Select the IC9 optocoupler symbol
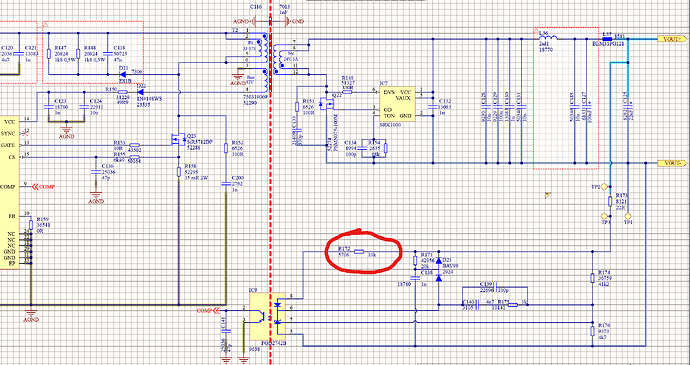The width and height of the screenshot is (690, 365). (268, 317)
